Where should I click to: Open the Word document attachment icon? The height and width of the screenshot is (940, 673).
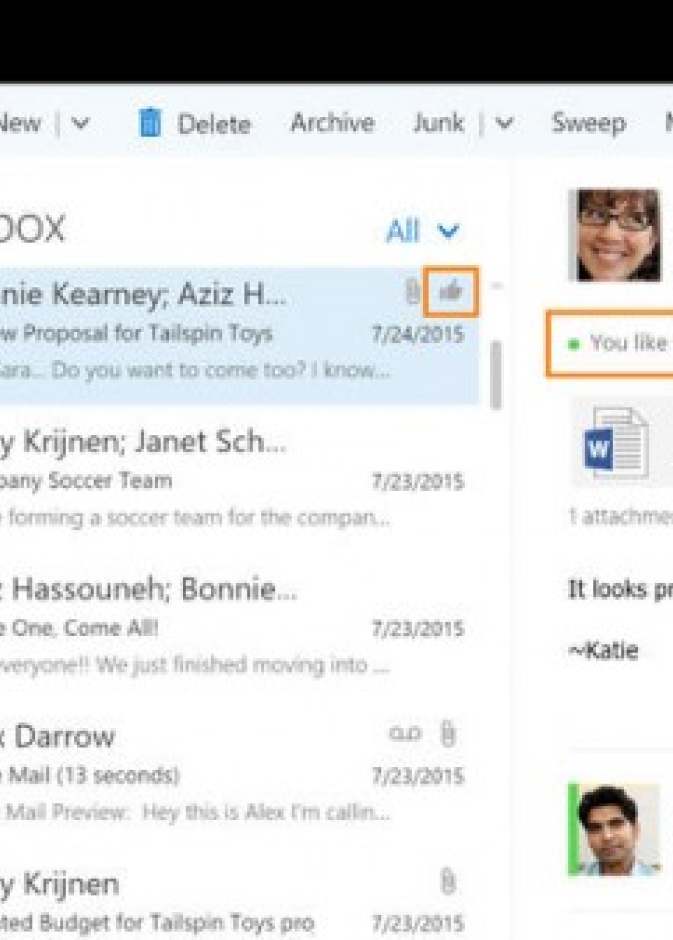pyautogui.click(x=616, y=443)
